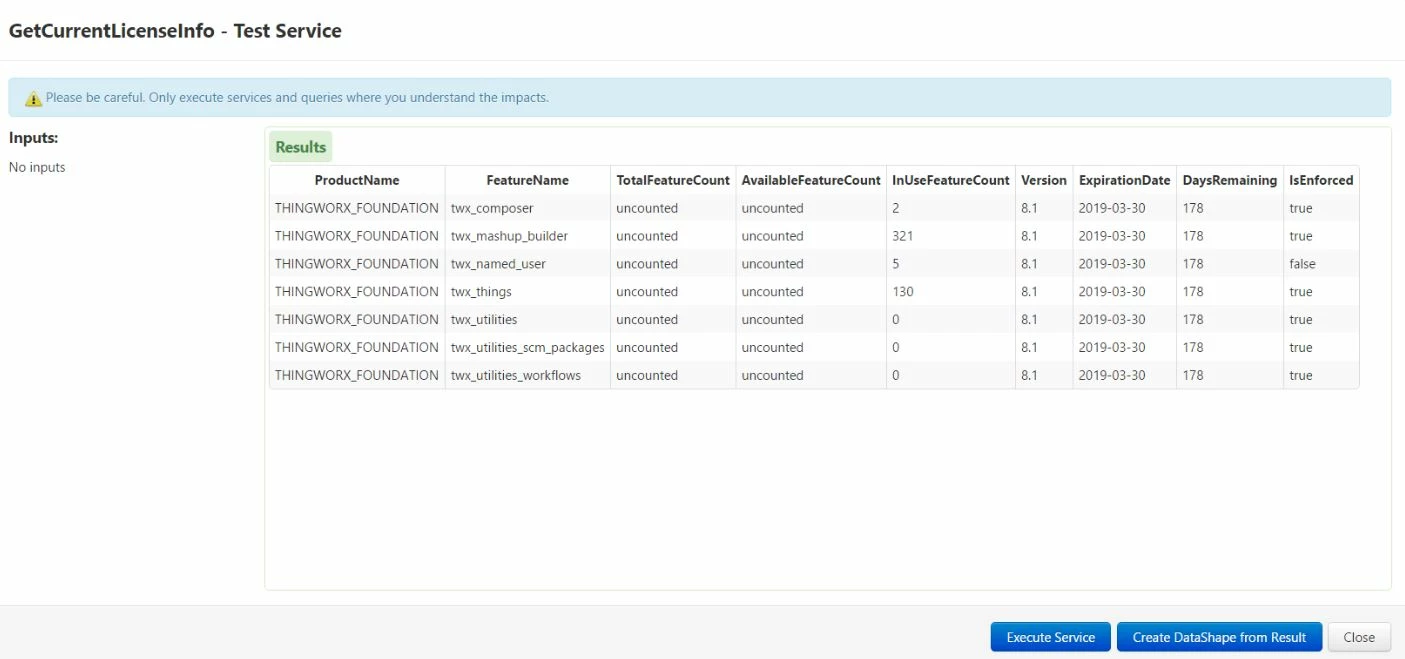Viewport: 1405px width, 659px height.
Task: Click IsEnforced true in twx_composer row
Action: [x=1321, y=208]
